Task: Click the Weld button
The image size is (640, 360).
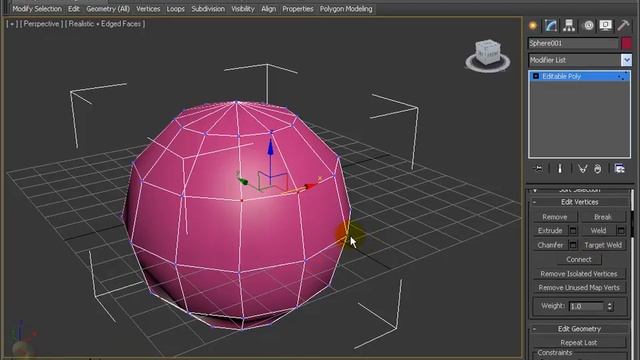Action: click(598, 231)
